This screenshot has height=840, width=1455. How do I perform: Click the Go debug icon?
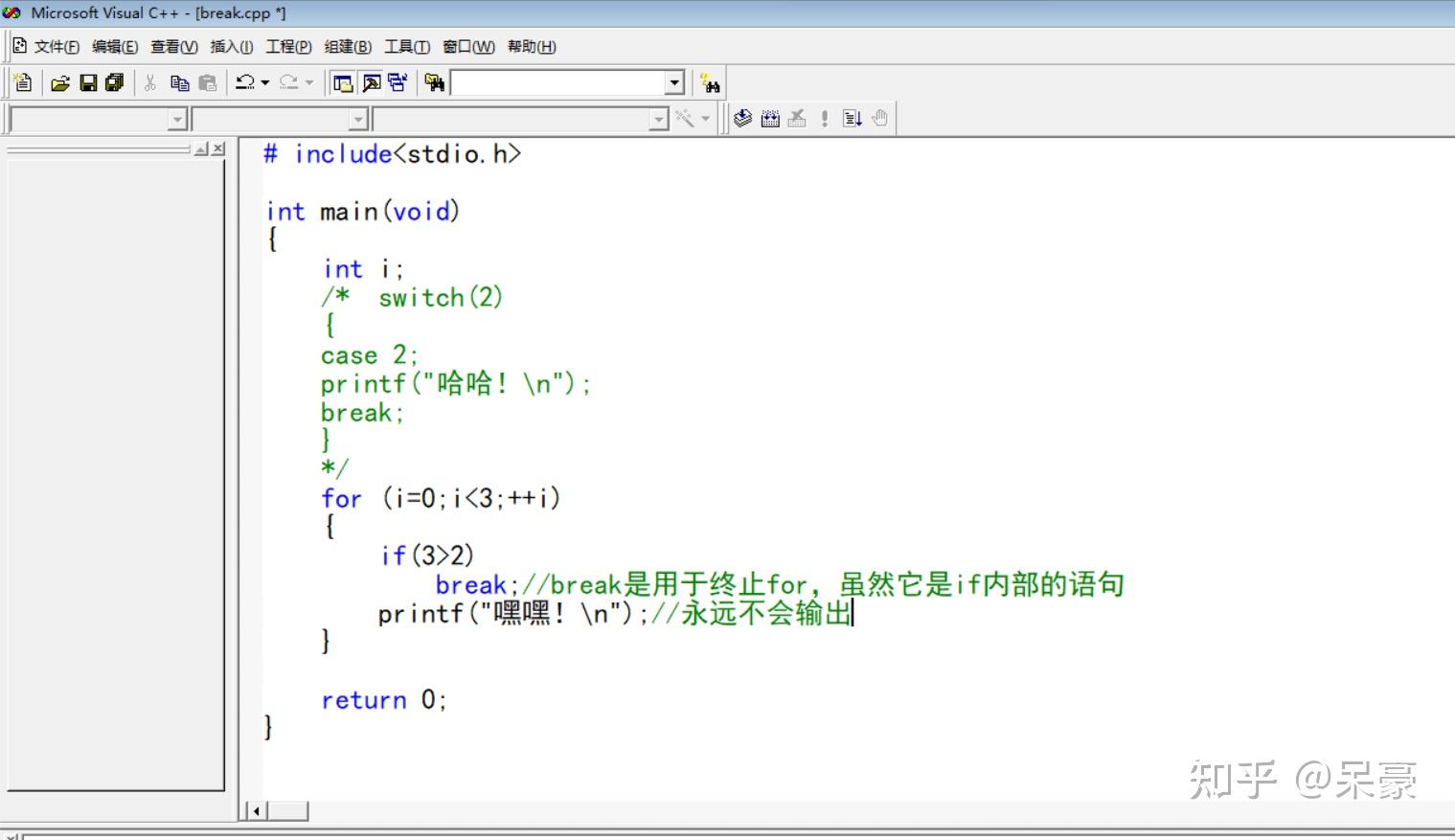(x=853, y=118)
